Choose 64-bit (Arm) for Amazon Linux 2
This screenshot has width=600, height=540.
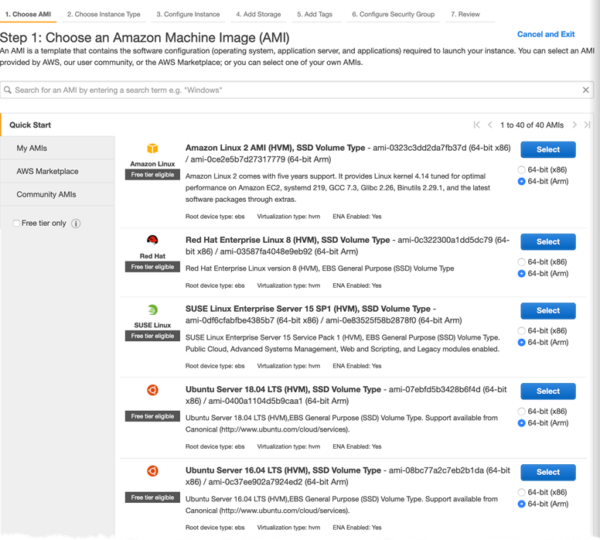point(521,181)
